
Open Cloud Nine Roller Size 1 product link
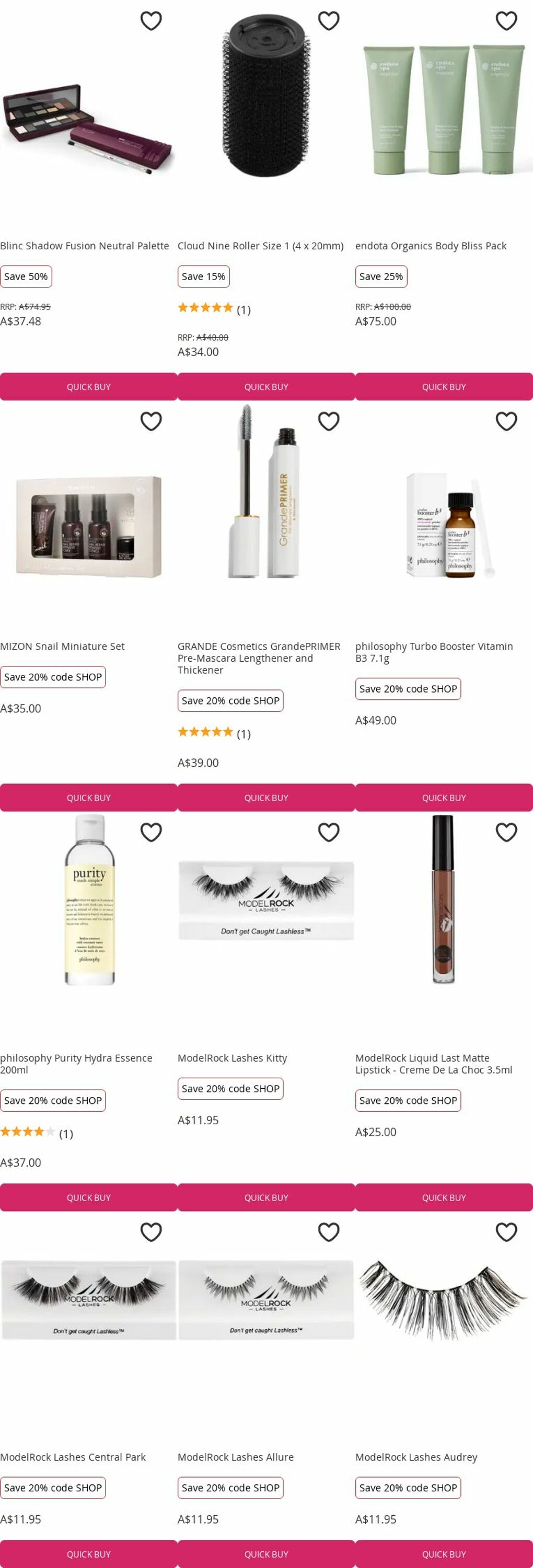260,246
